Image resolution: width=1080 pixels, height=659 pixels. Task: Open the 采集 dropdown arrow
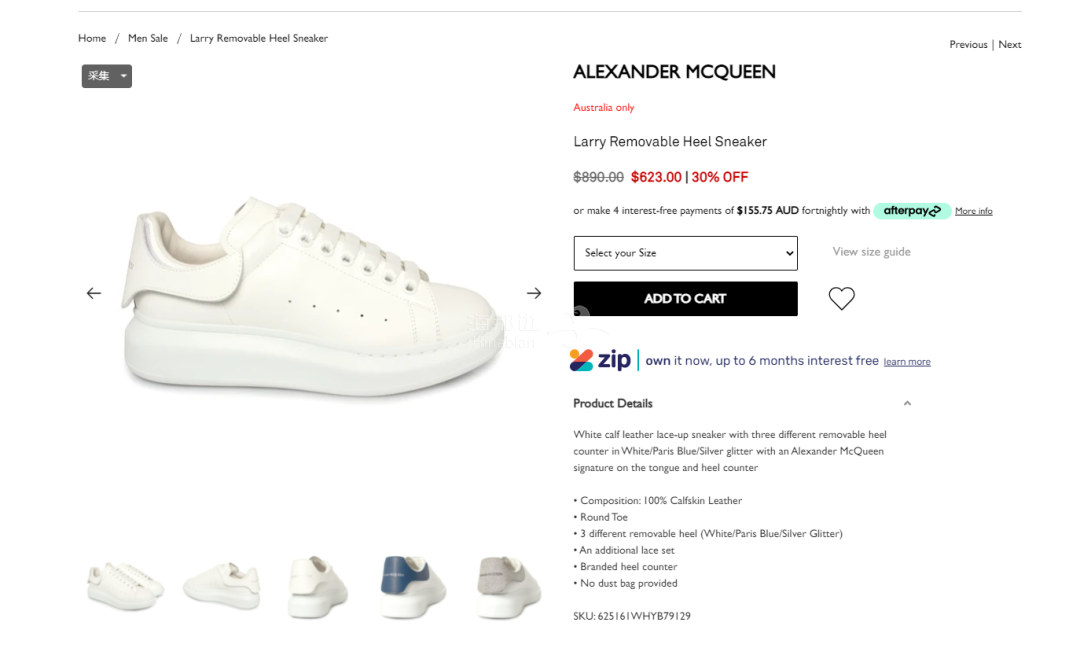(123, 76)
